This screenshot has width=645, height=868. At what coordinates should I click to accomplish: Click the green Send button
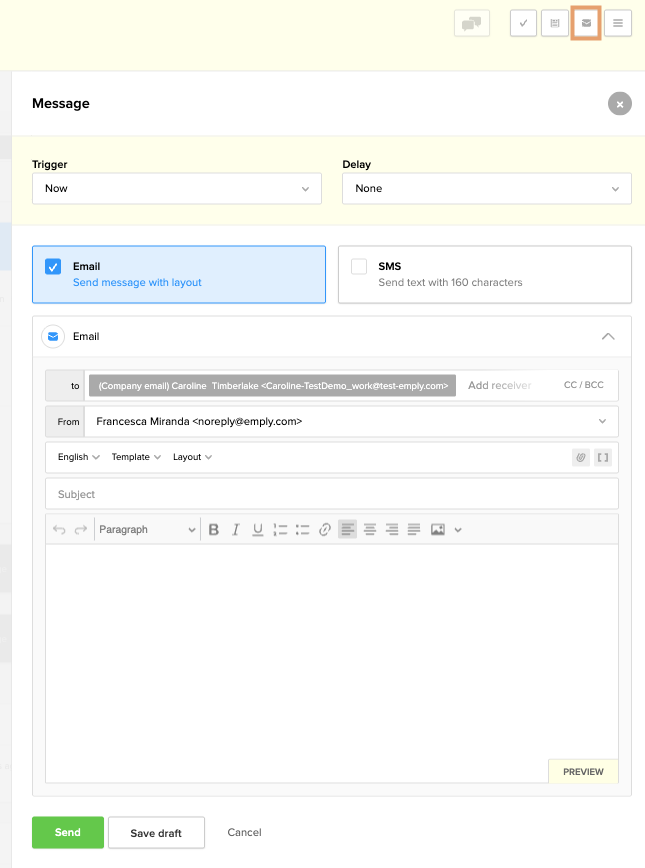coord(68,832)
